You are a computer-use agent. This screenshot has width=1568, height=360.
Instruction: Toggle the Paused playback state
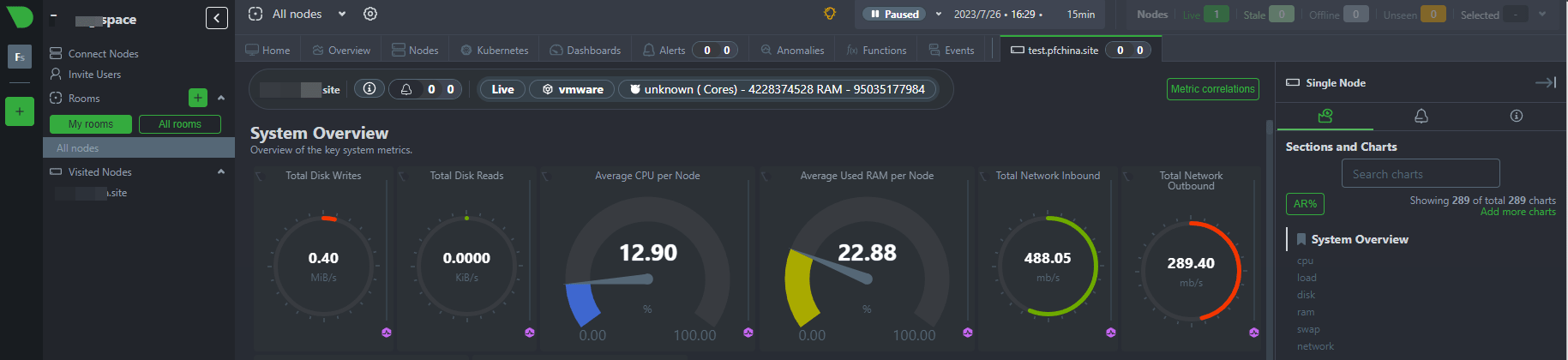895,14
